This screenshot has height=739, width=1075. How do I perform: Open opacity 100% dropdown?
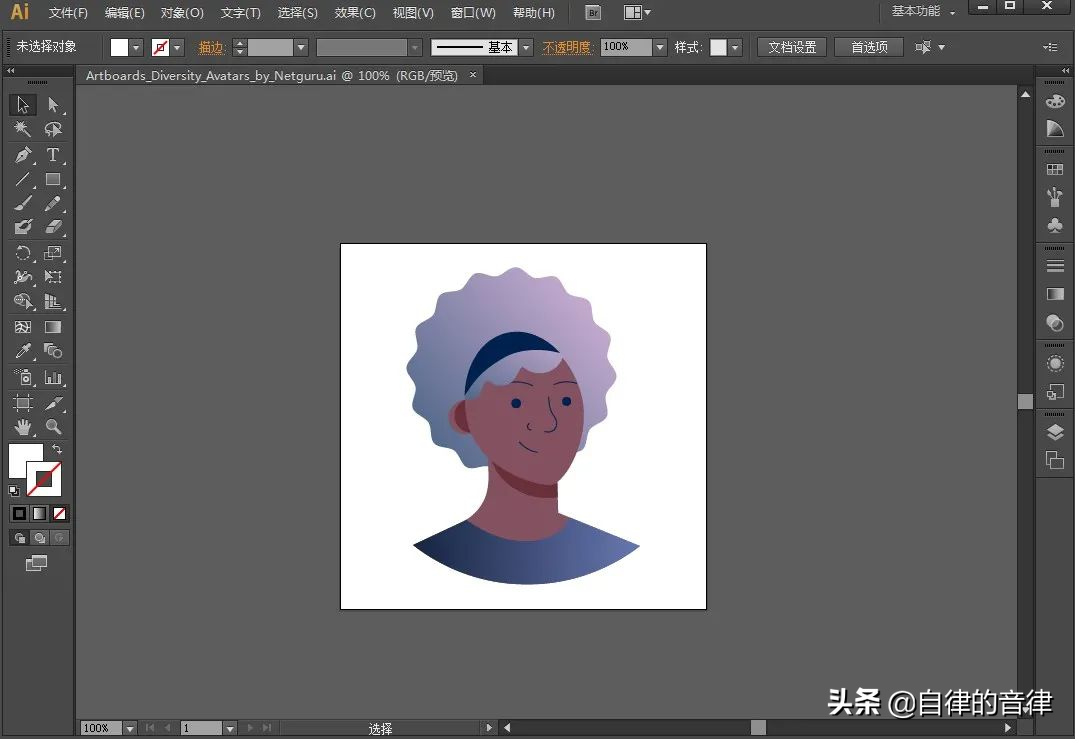coord(660,47)
